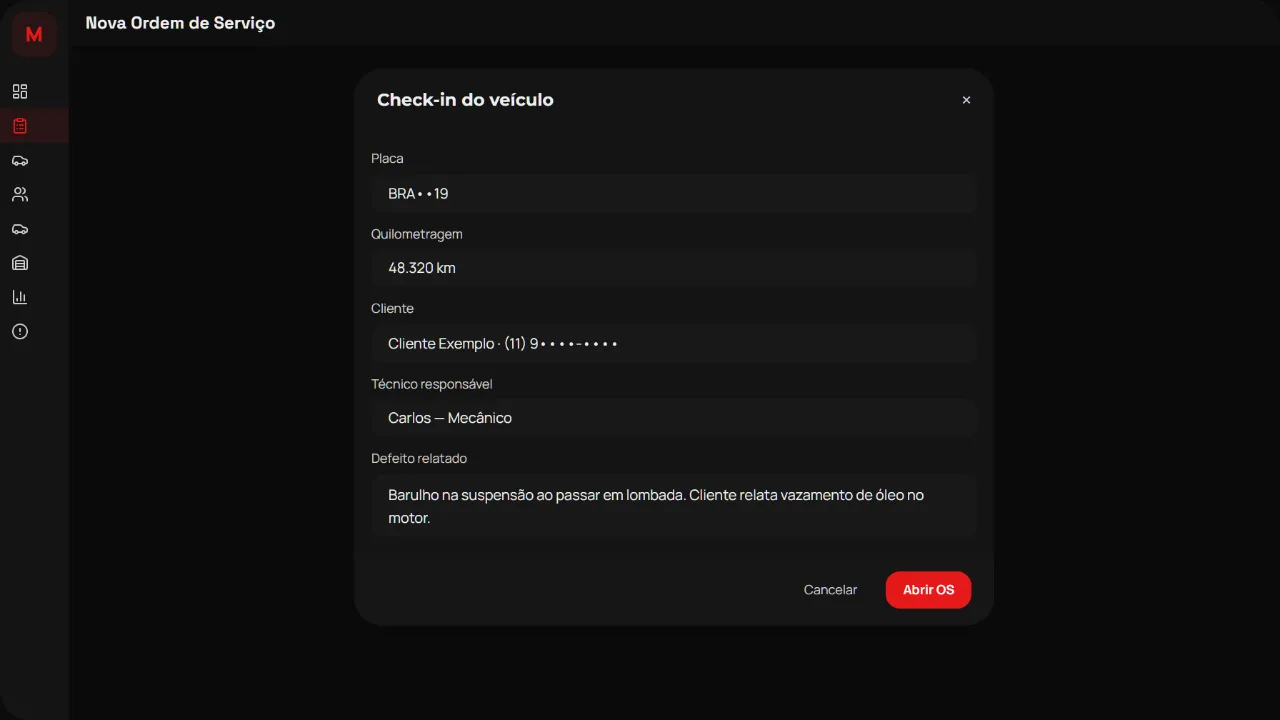Click the Abrir OS button
Screen dimensions: 1280x720
[928, 590]
